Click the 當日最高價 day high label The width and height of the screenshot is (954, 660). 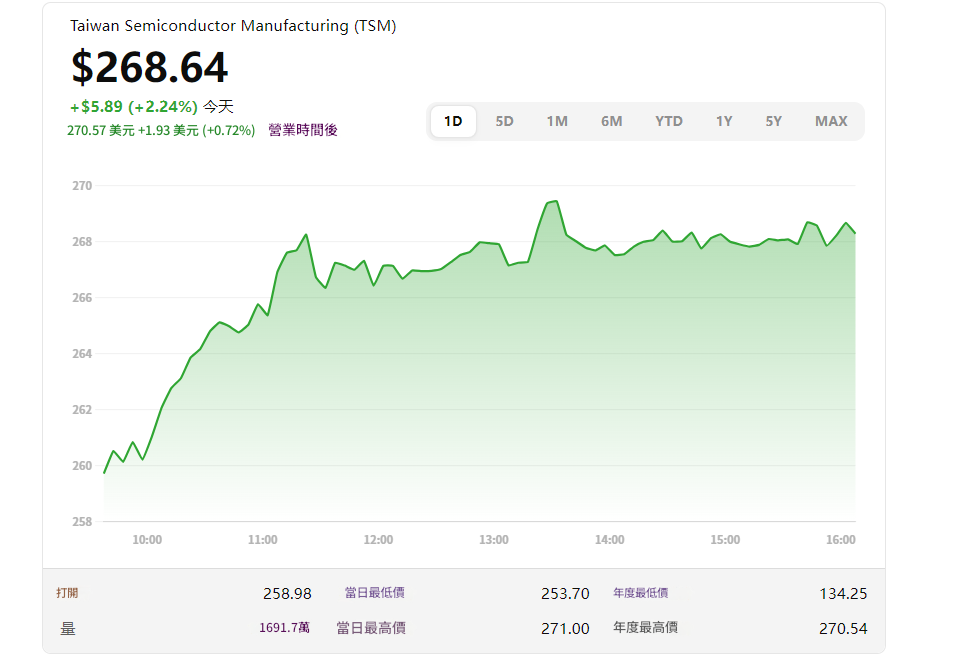pos(371,628)
